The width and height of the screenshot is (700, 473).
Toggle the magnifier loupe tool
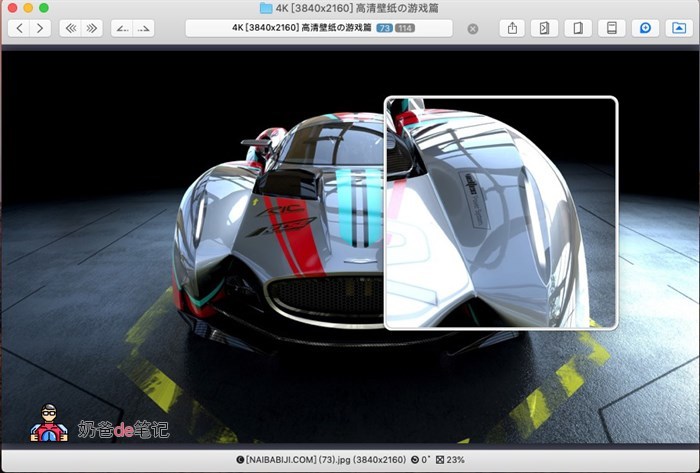click(645, 28)
